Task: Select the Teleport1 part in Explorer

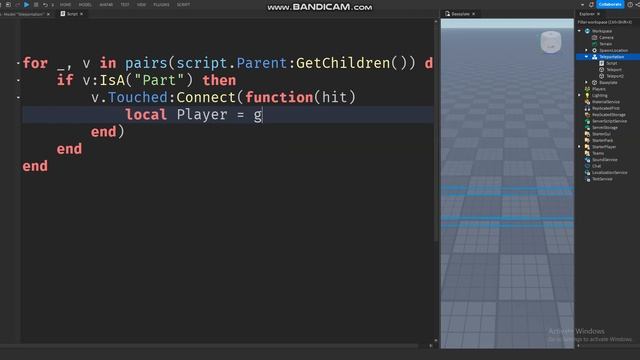Action: 614,70
